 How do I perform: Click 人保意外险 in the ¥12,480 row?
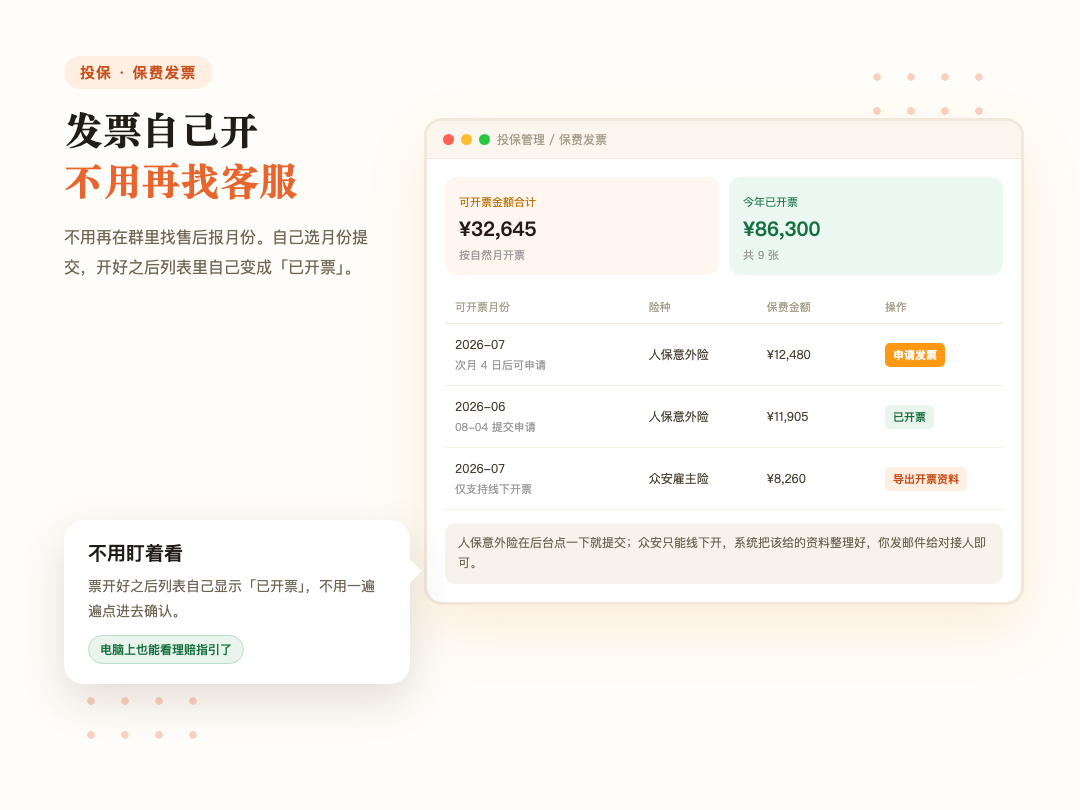678,355
